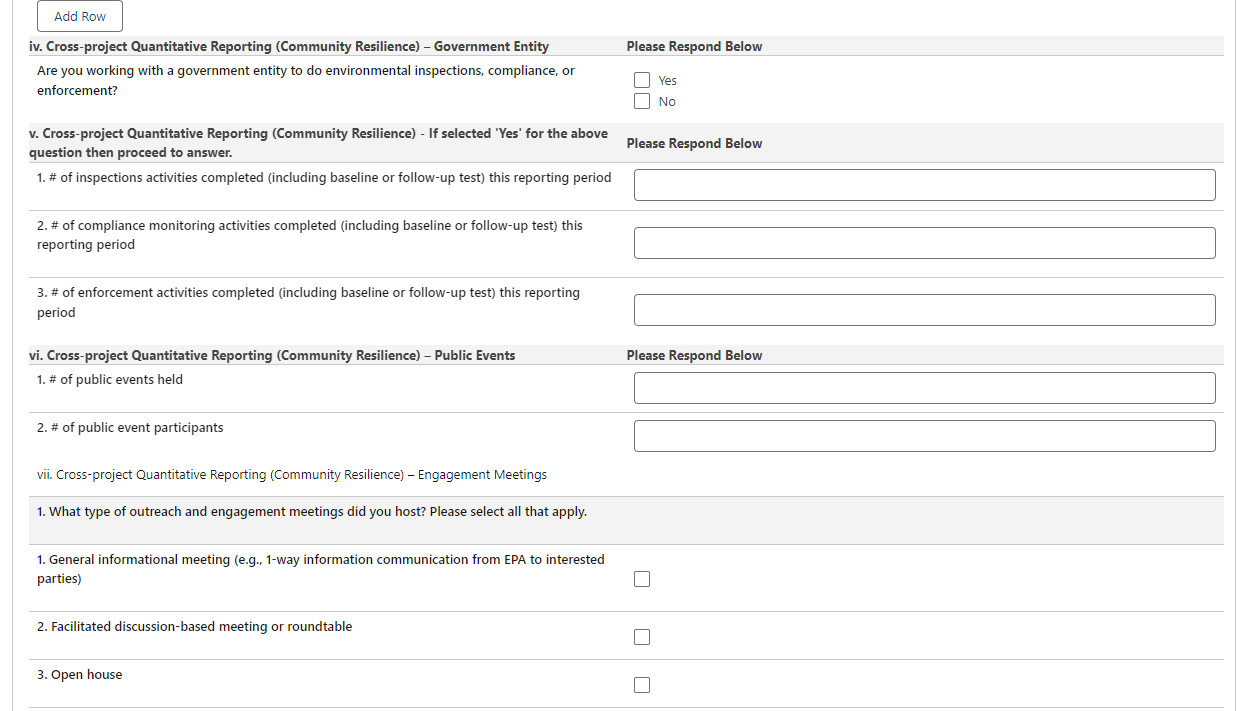This screenshot has width=1237, height=711.
Task: Select the enforcement activities completed field
Action: (x=924, y=310)
